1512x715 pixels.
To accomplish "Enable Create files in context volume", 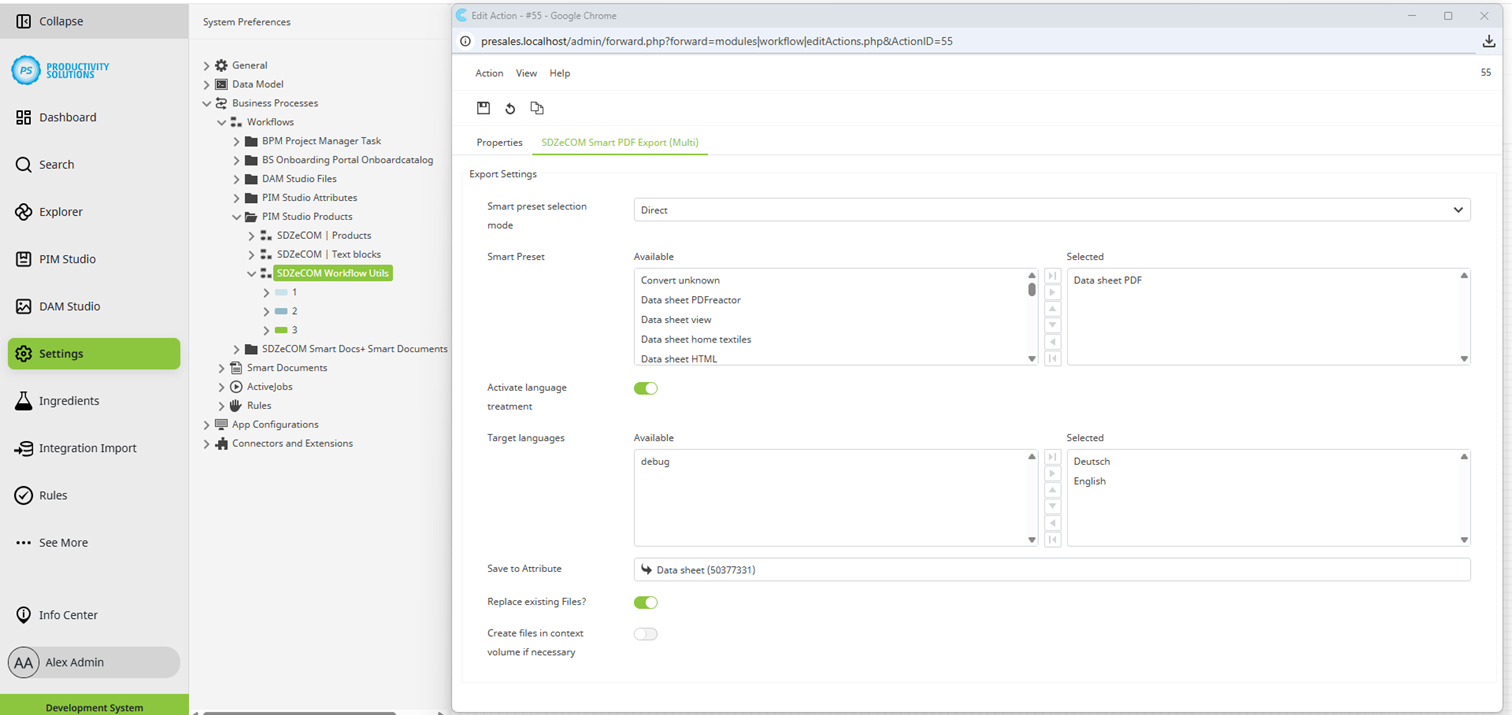I will tap(646, 633).
